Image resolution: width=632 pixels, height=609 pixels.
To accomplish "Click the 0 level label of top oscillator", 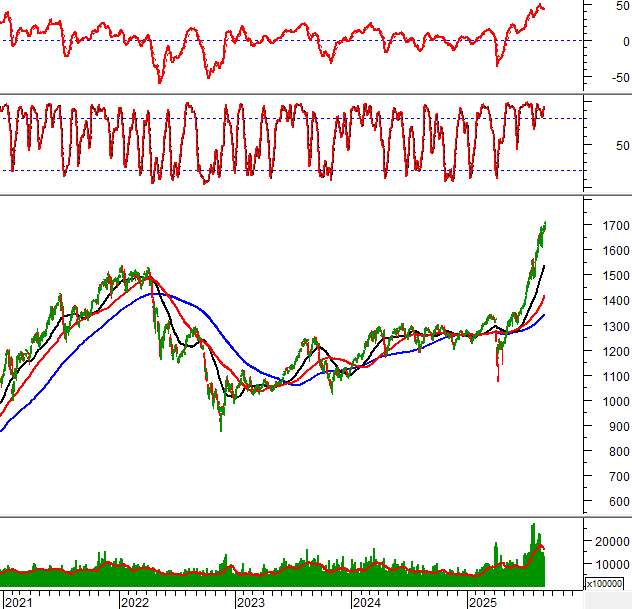I will click(595, 41).
